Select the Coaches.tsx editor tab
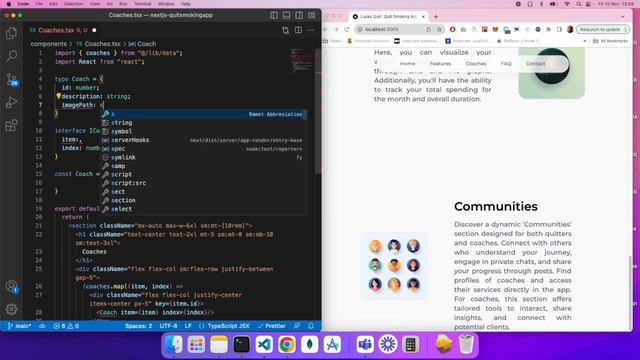Image resolution: width=640 pixels, height=360 pixels. point(63,30)
